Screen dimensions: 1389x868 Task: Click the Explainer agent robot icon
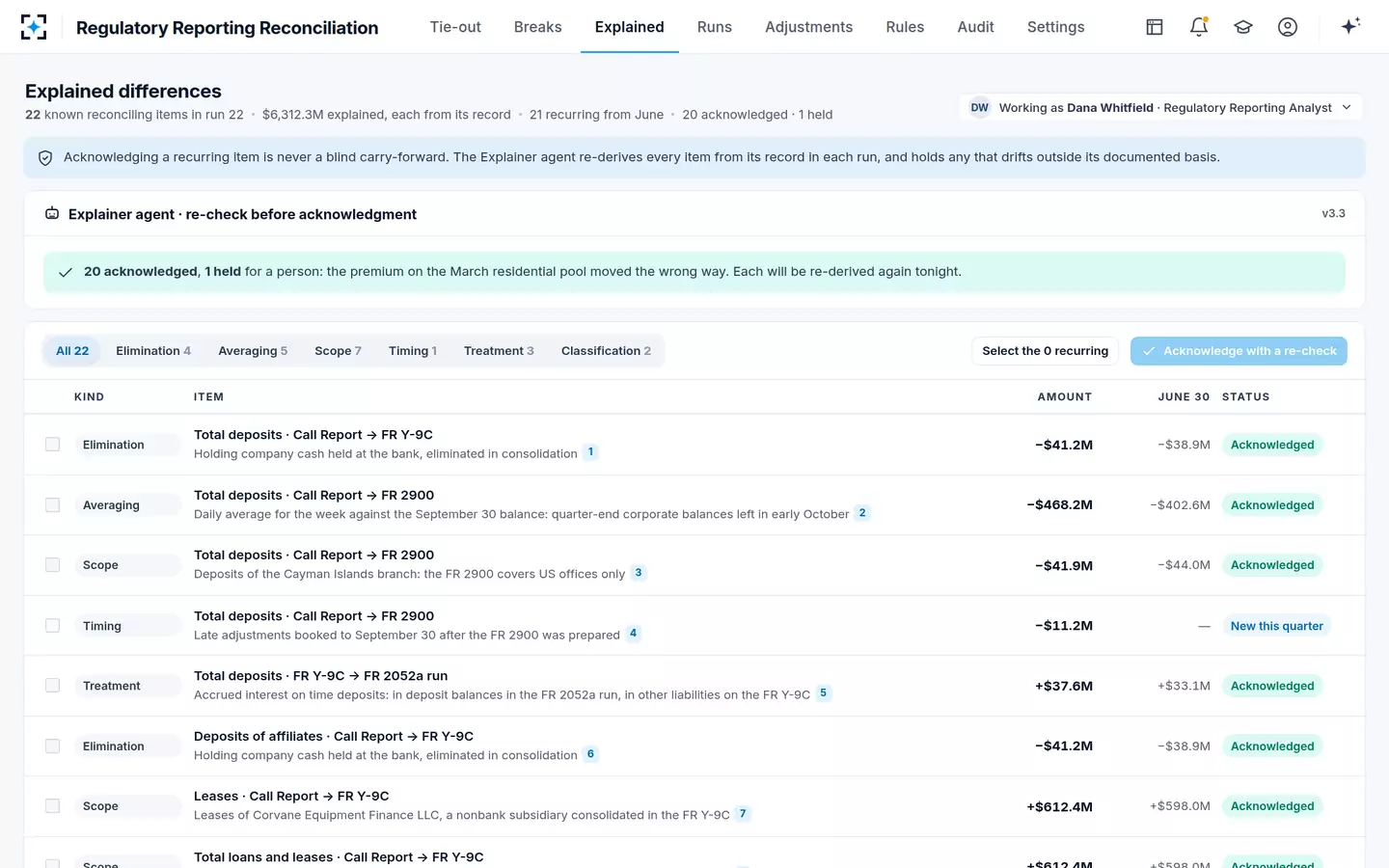click(x=52, y=214)
